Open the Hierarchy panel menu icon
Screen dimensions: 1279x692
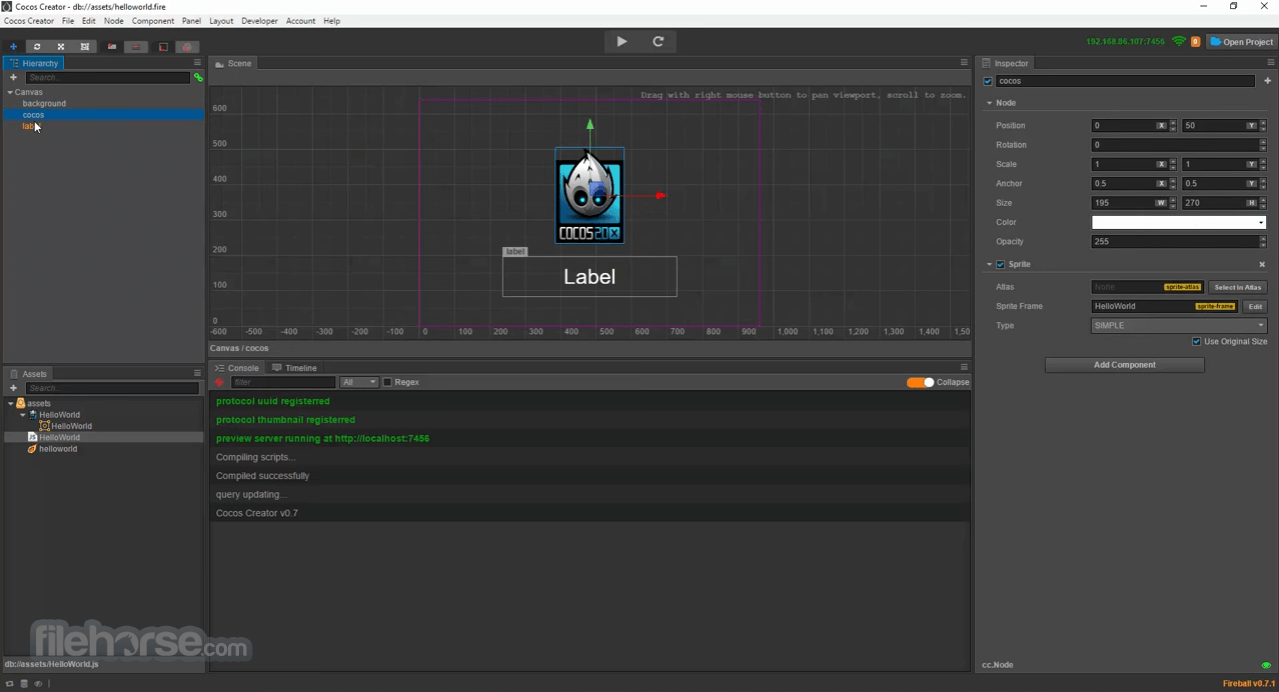click(197, 63)
